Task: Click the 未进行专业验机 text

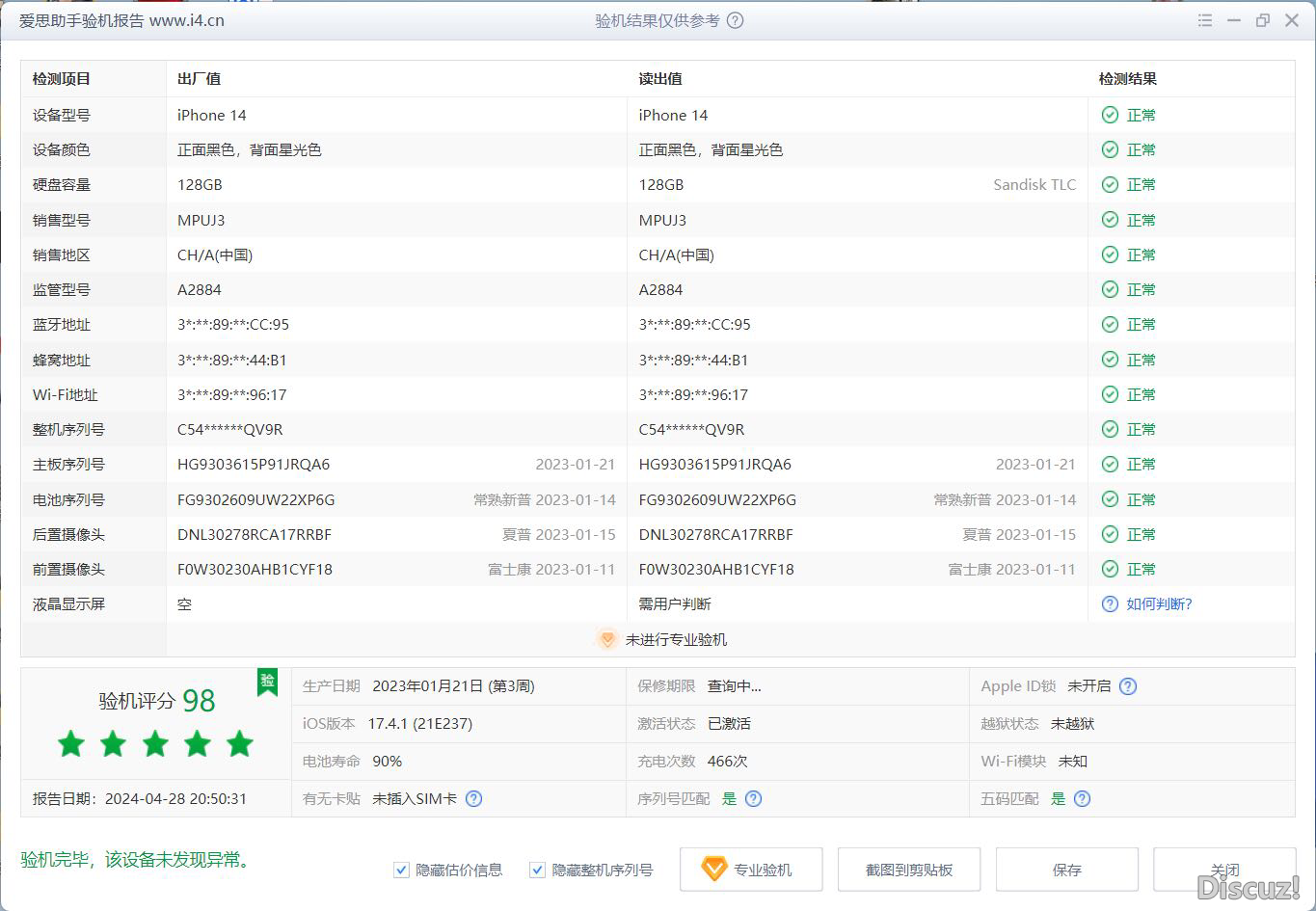Action: coord(676,639)
